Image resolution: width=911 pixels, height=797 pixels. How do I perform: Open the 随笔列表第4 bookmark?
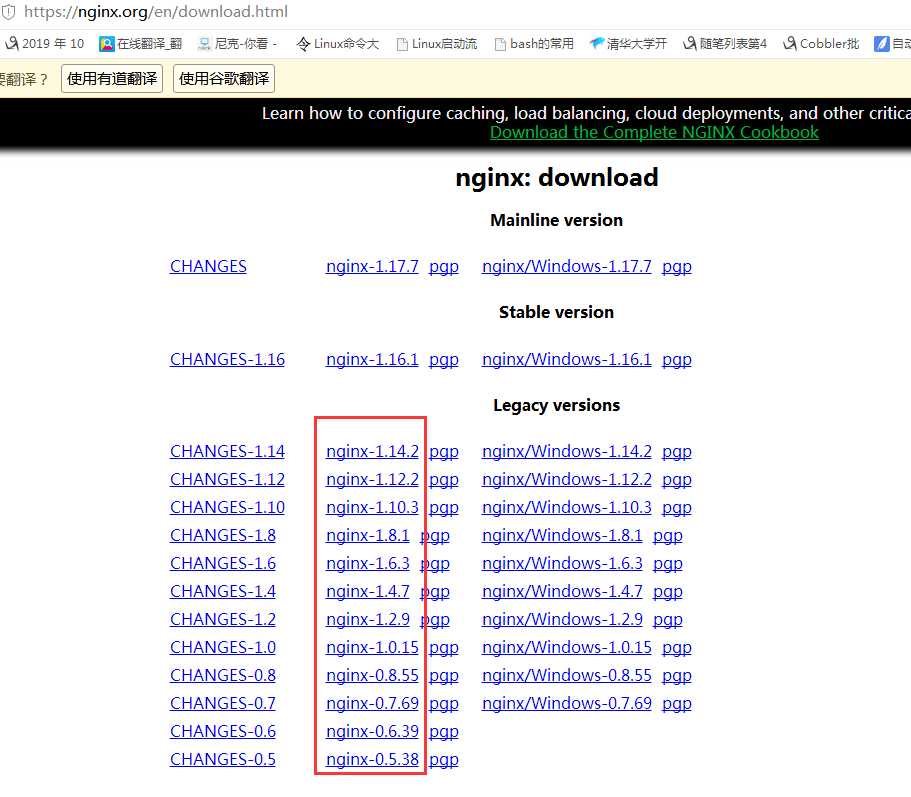(x=725, y=44)
